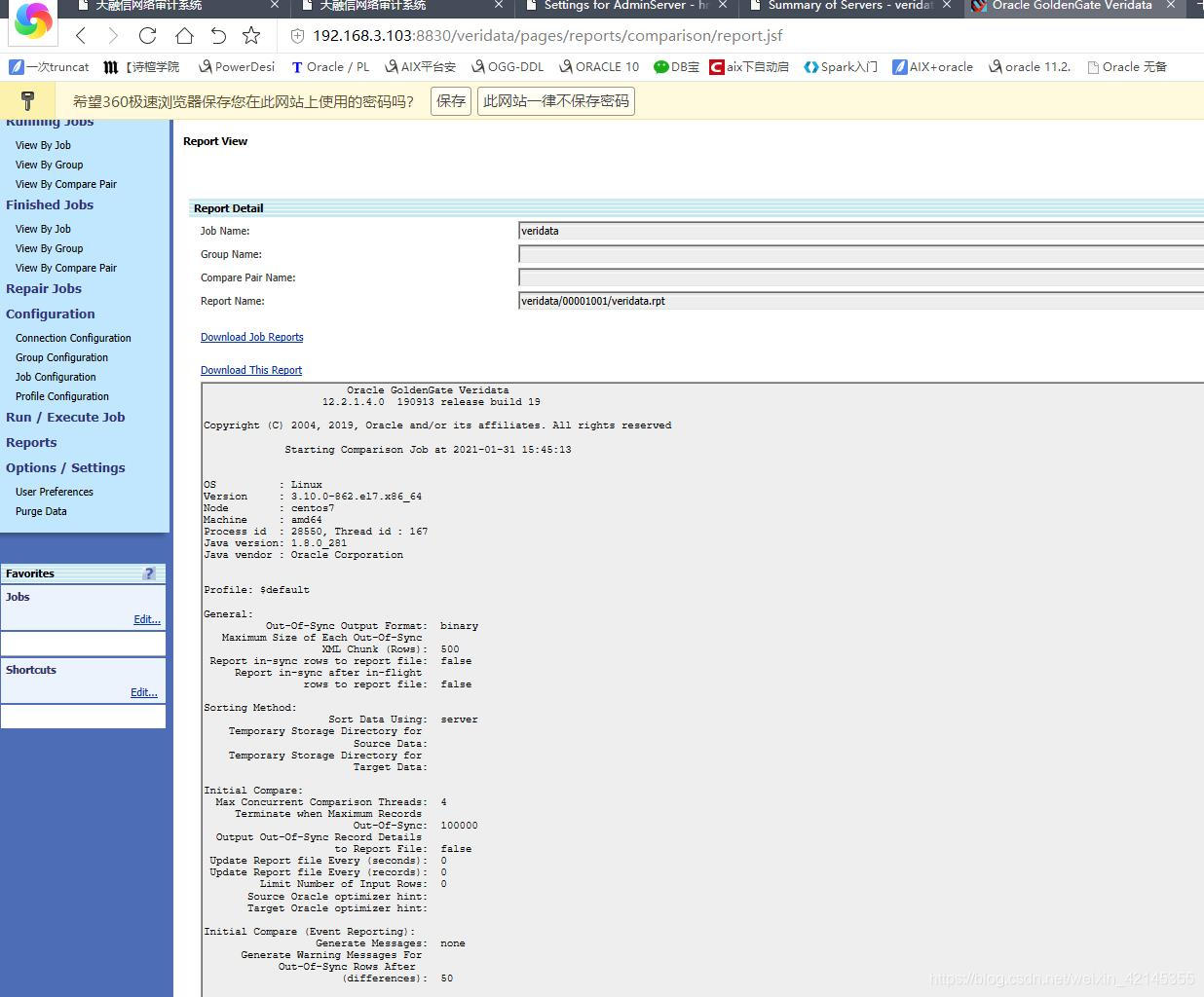Click the browser address bar URL
The height and width of the screenshot is (997, 1204).
547,36
